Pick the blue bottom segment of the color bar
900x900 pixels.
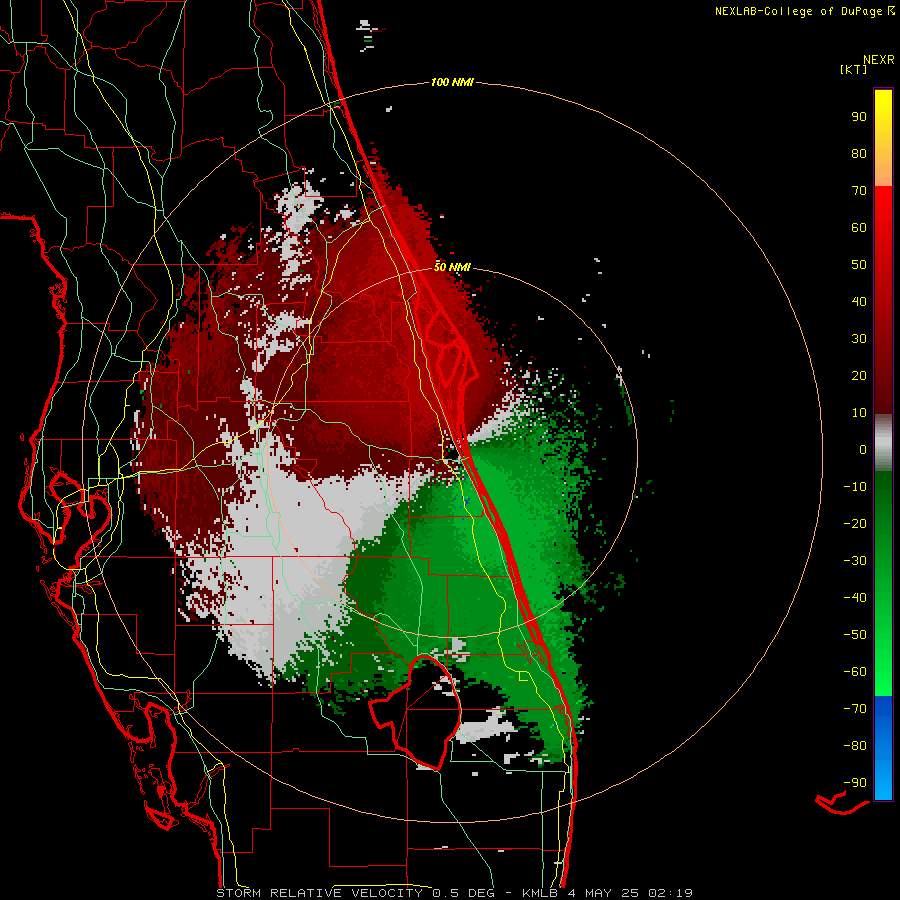coord(883,748)
